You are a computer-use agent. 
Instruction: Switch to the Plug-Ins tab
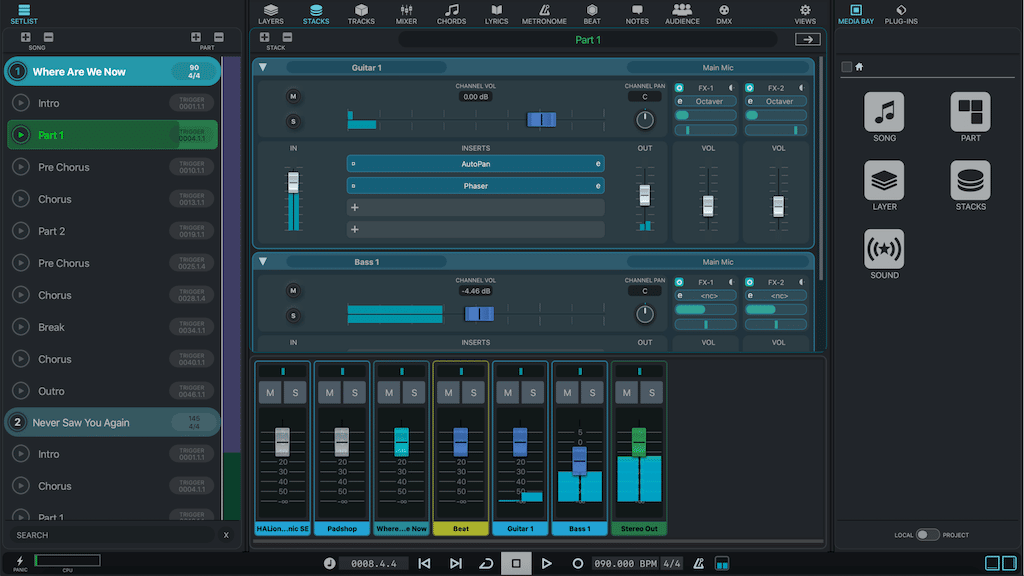[x=901, y=13]
